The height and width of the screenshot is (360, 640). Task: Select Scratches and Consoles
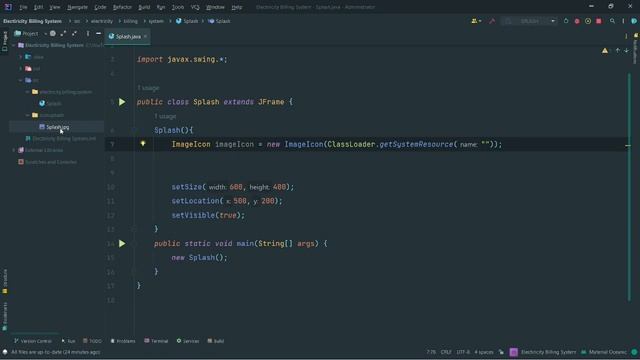coord(47,162)
